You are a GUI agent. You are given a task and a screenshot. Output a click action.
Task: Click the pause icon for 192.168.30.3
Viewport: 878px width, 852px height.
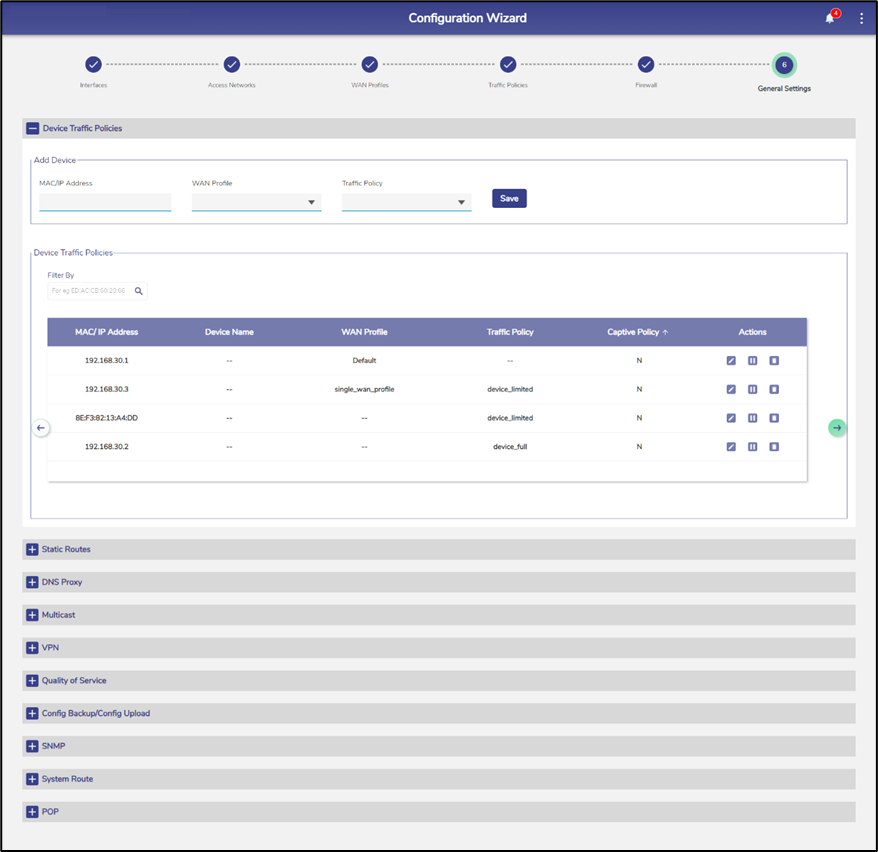752,389
